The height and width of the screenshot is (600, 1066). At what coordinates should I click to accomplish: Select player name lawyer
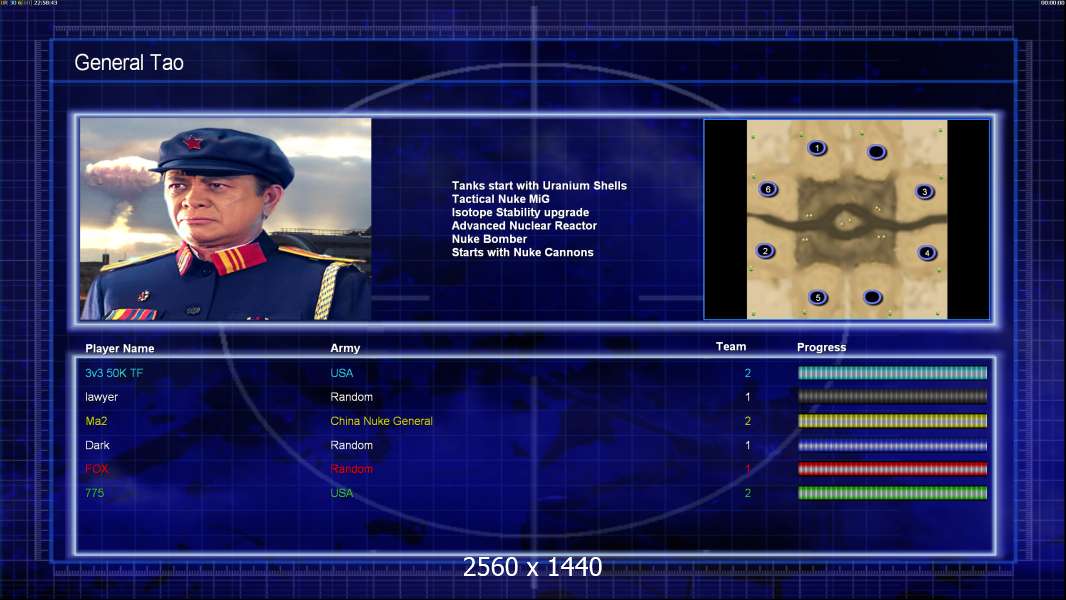101,397
